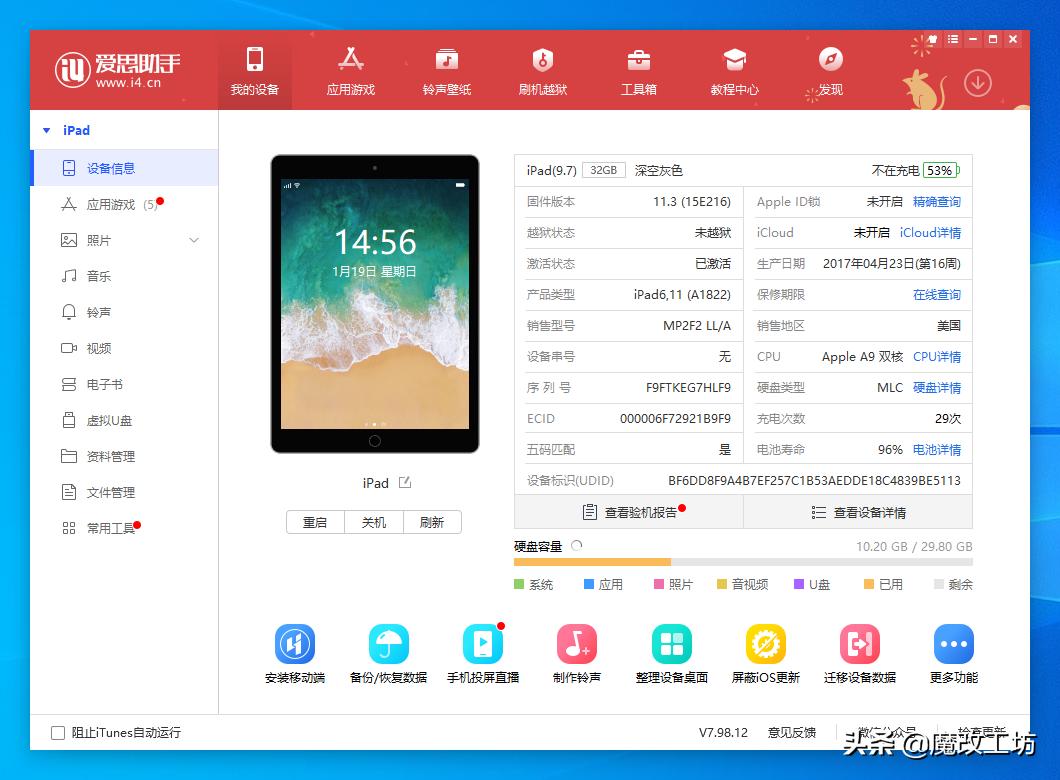1060x780 pixels.
Task: Click the 重启 restart button
Action: click(x=315, y=522)
